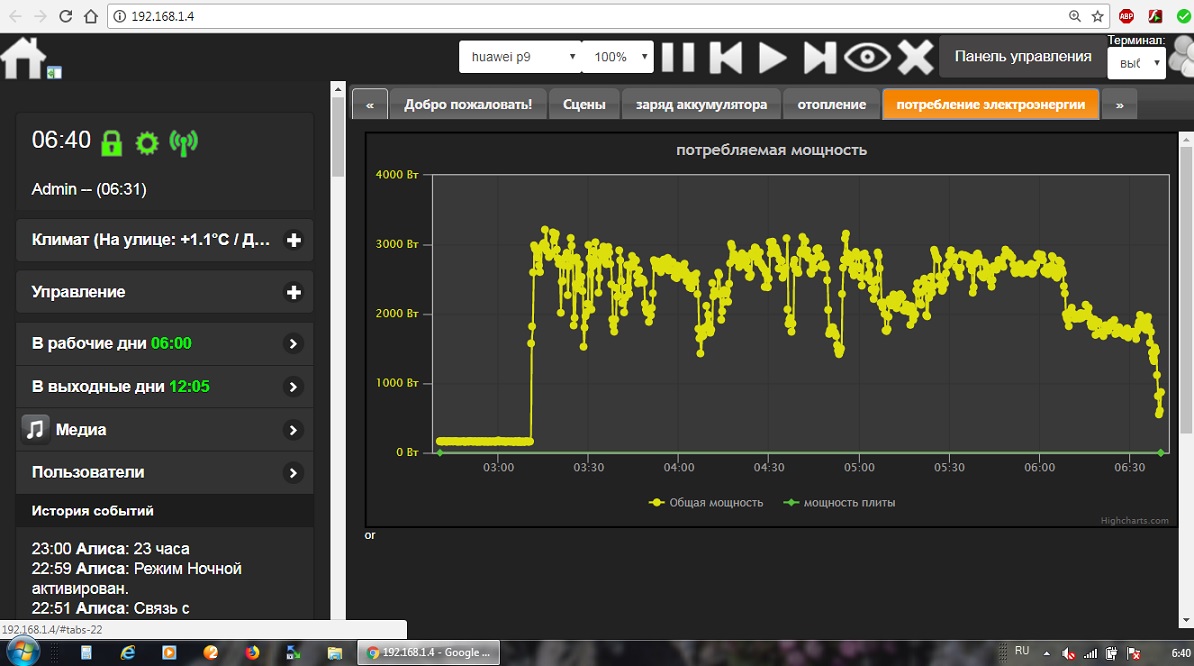
Task: Click the green wireless antenna icon
Action: [183, 142]
